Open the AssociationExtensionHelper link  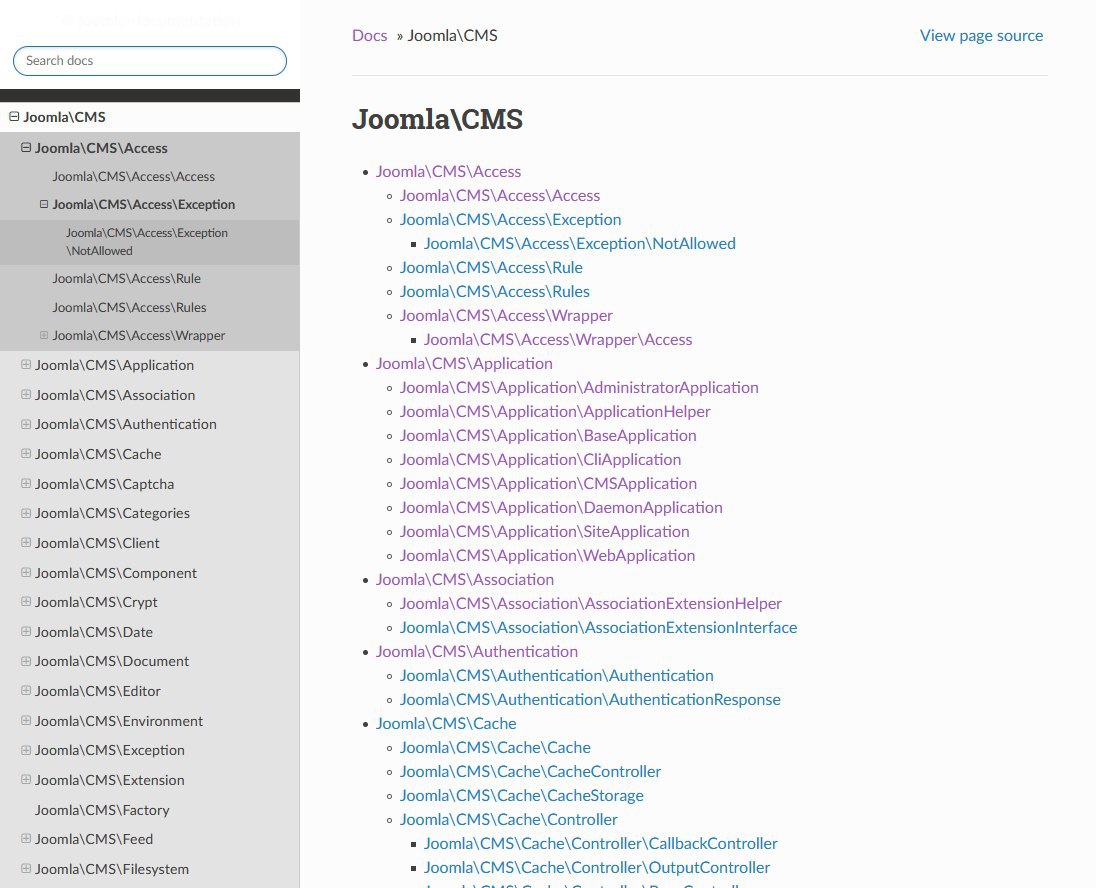coord(591,603)
